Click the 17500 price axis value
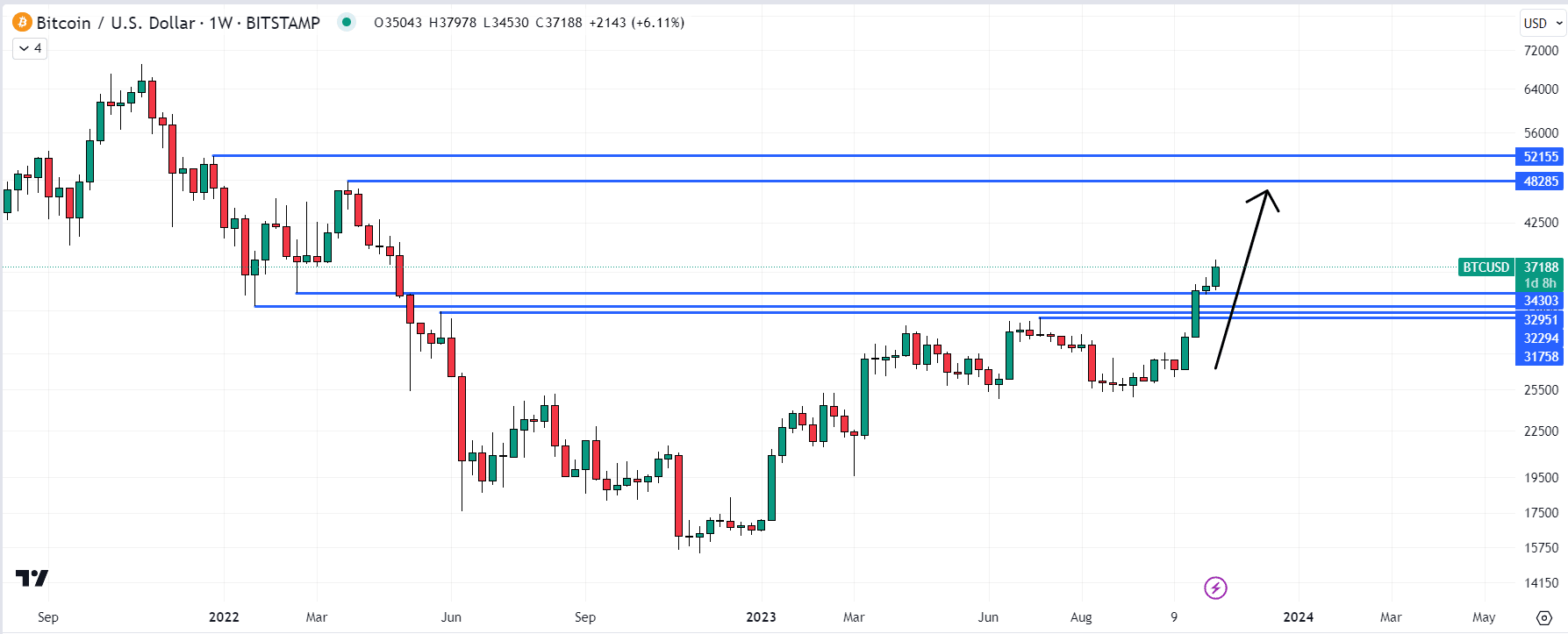 pyautogui.click(x=1541, y=512)
